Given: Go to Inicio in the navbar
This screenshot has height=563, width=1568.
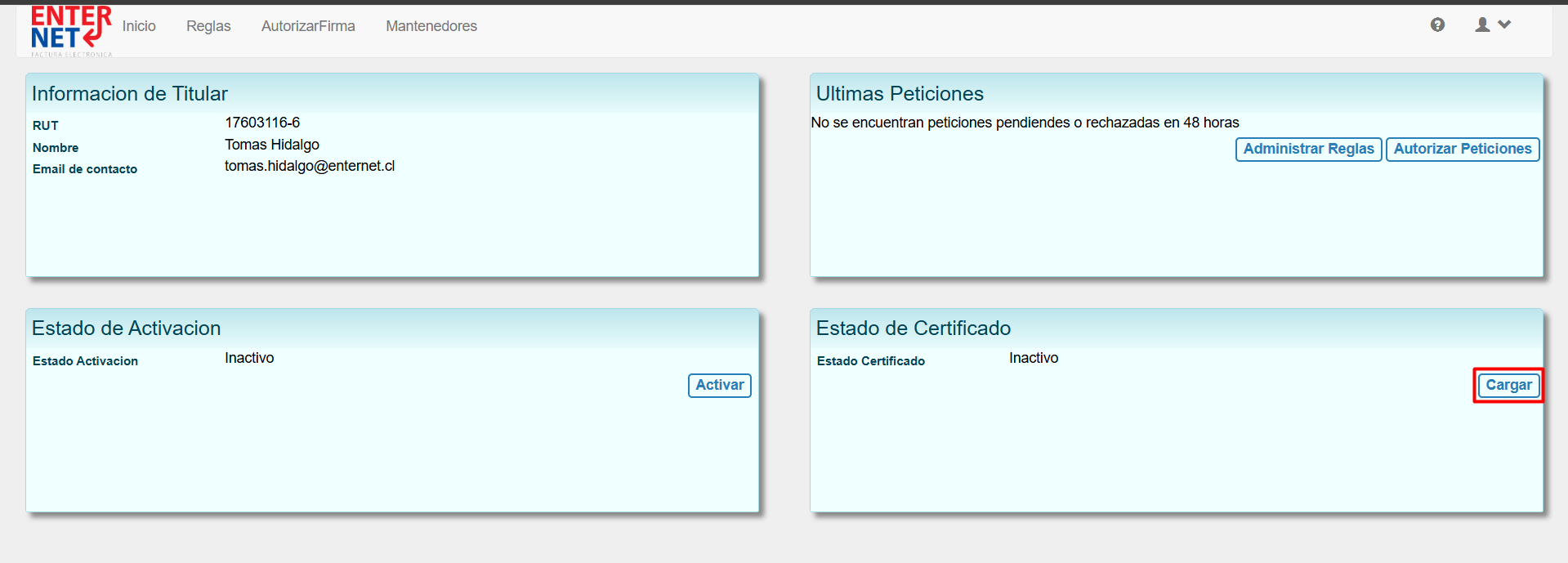Looking at the screenshot, I should pyautogui.click(x=139, y=26).
